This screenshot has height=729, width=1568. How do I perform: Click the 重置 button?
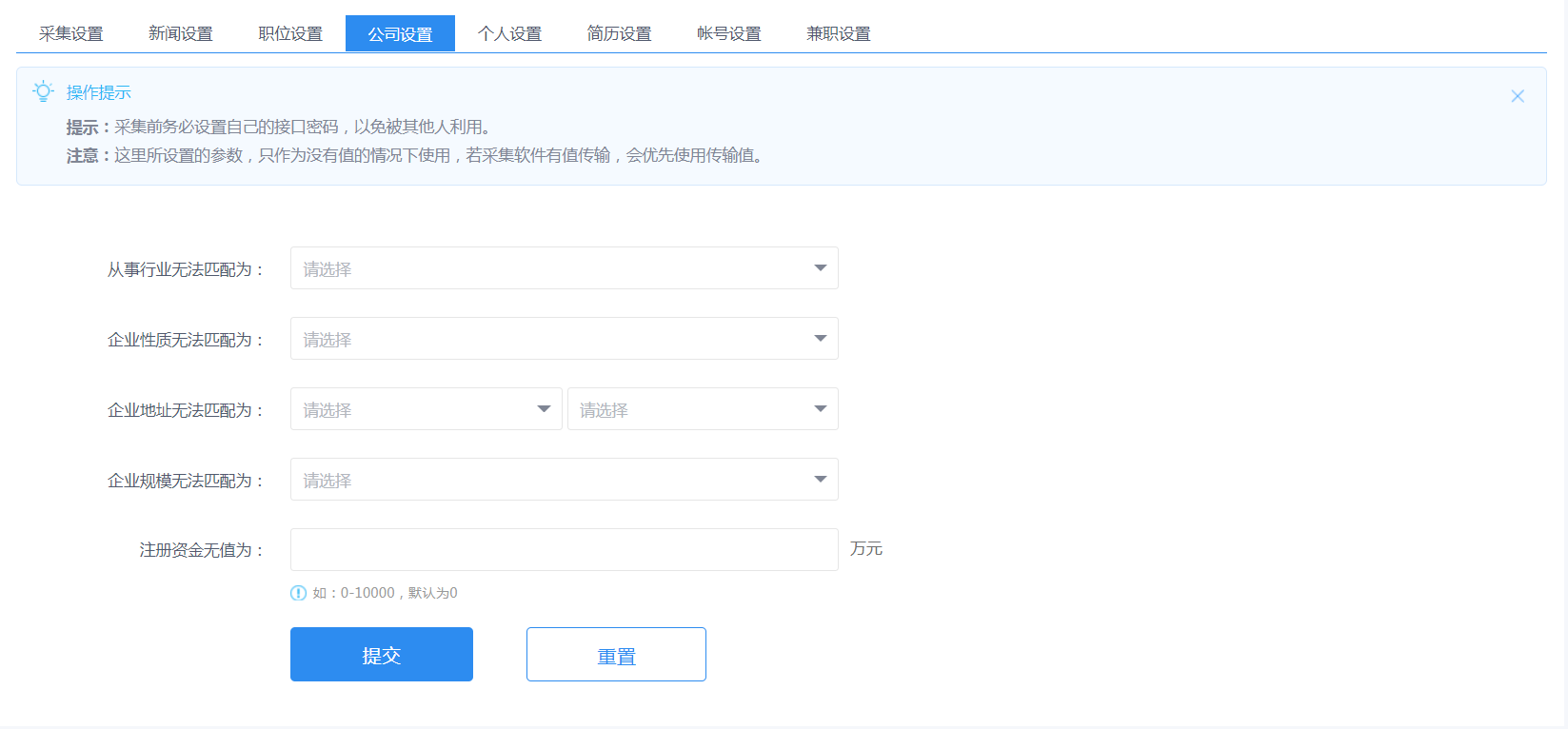click(616, 655)
